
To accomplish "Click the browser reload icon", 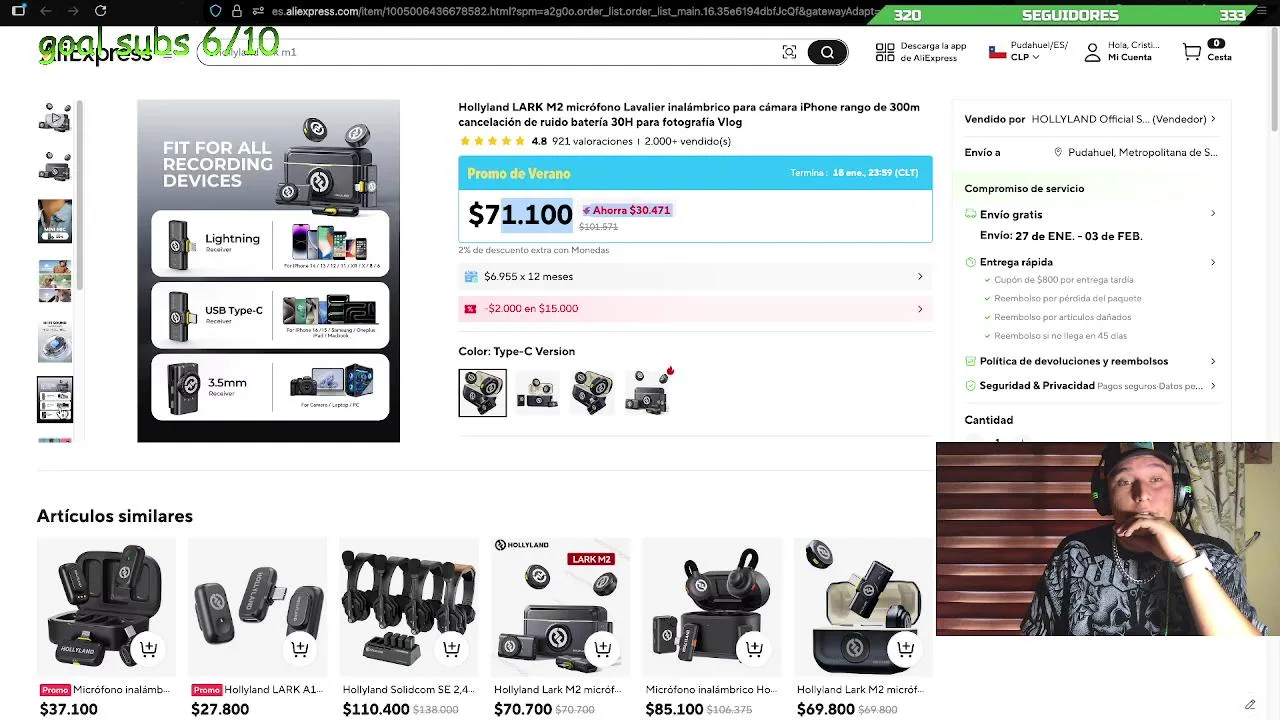I will (x=100, y=11).
